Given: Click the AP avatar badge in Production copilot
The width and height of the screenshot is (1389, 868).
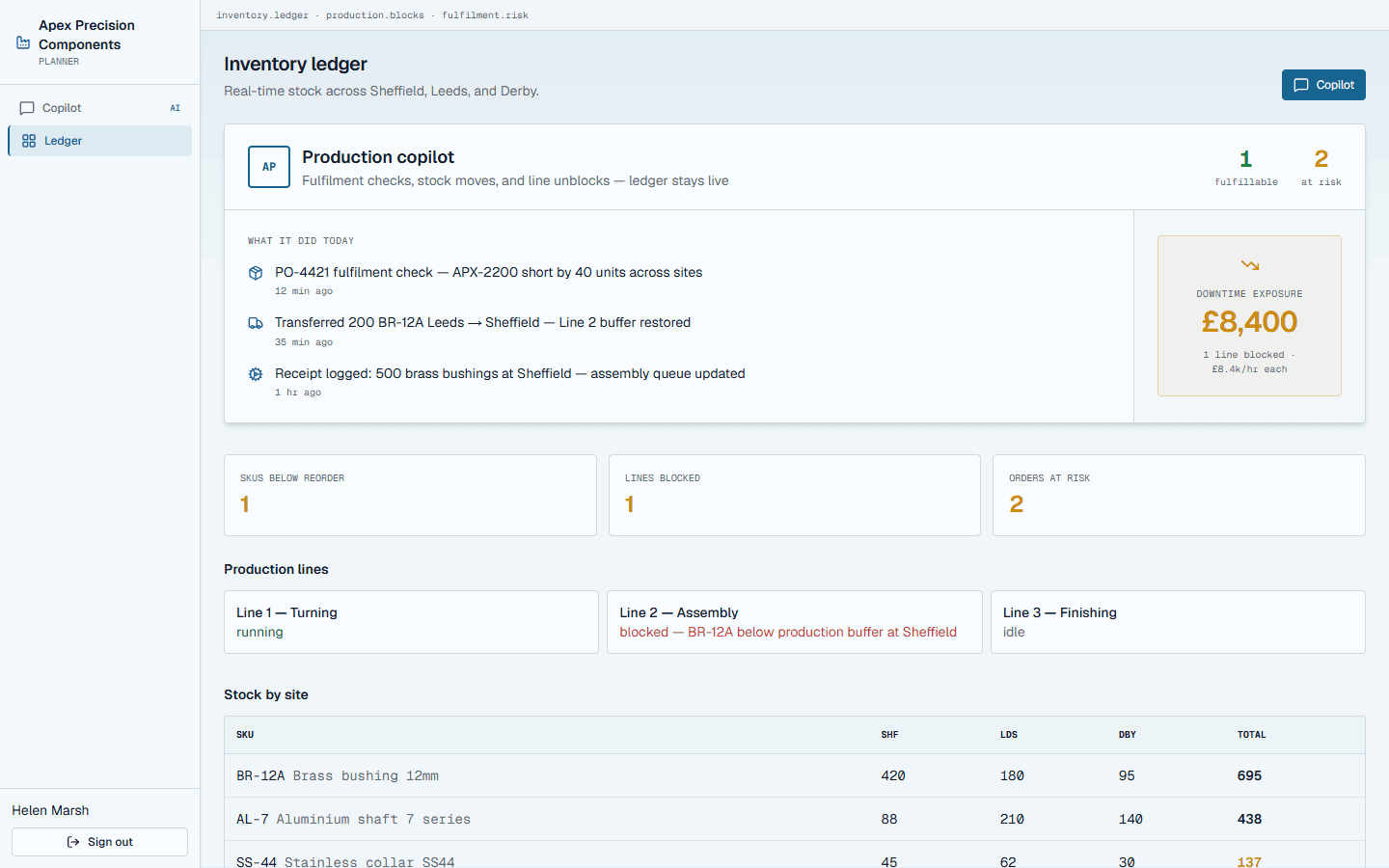Looking at the screenshot, I should 269,167.
